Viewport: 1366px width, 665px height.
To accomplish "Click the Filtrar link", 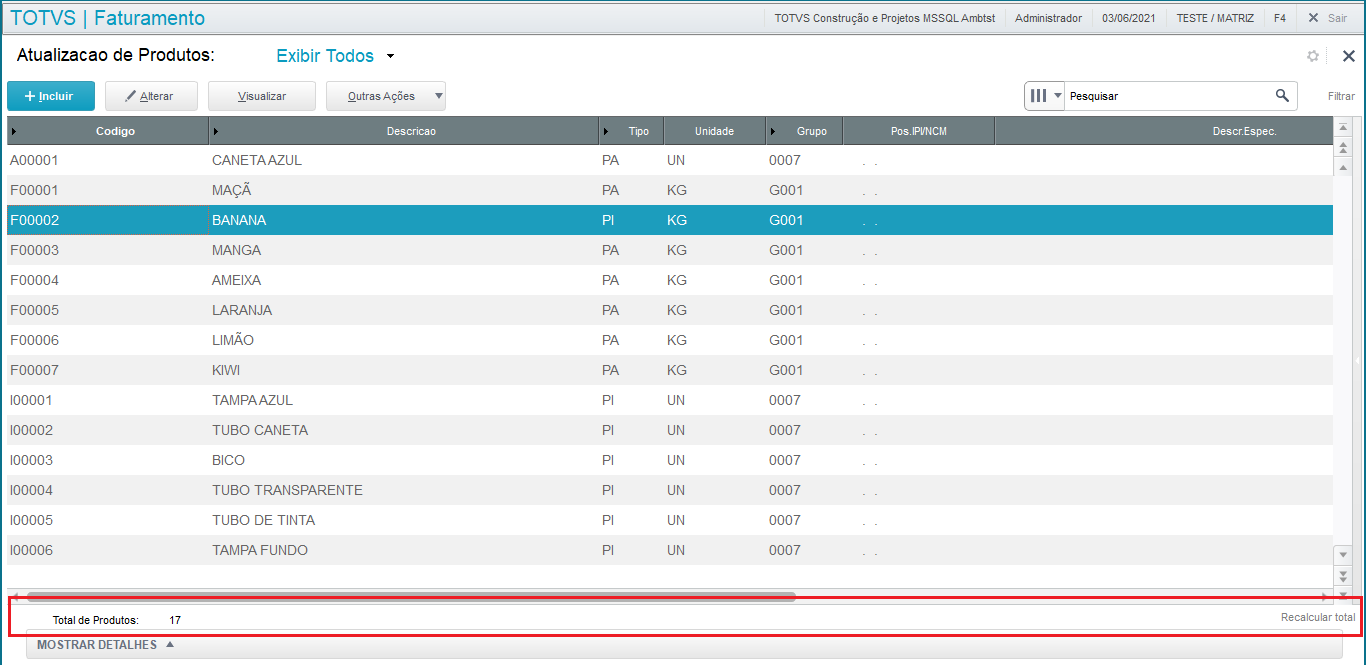I will [1341, 97].
